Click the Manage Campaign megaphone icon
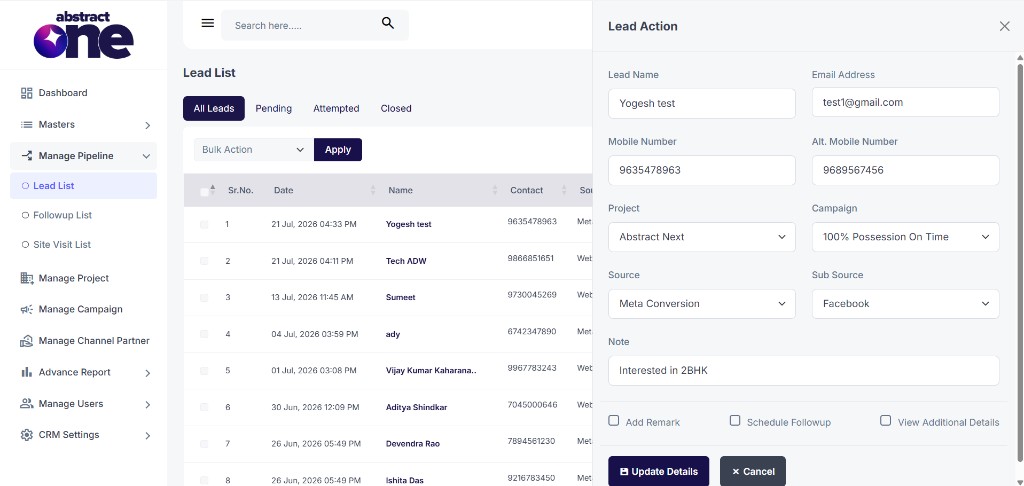 coord(27,310)
